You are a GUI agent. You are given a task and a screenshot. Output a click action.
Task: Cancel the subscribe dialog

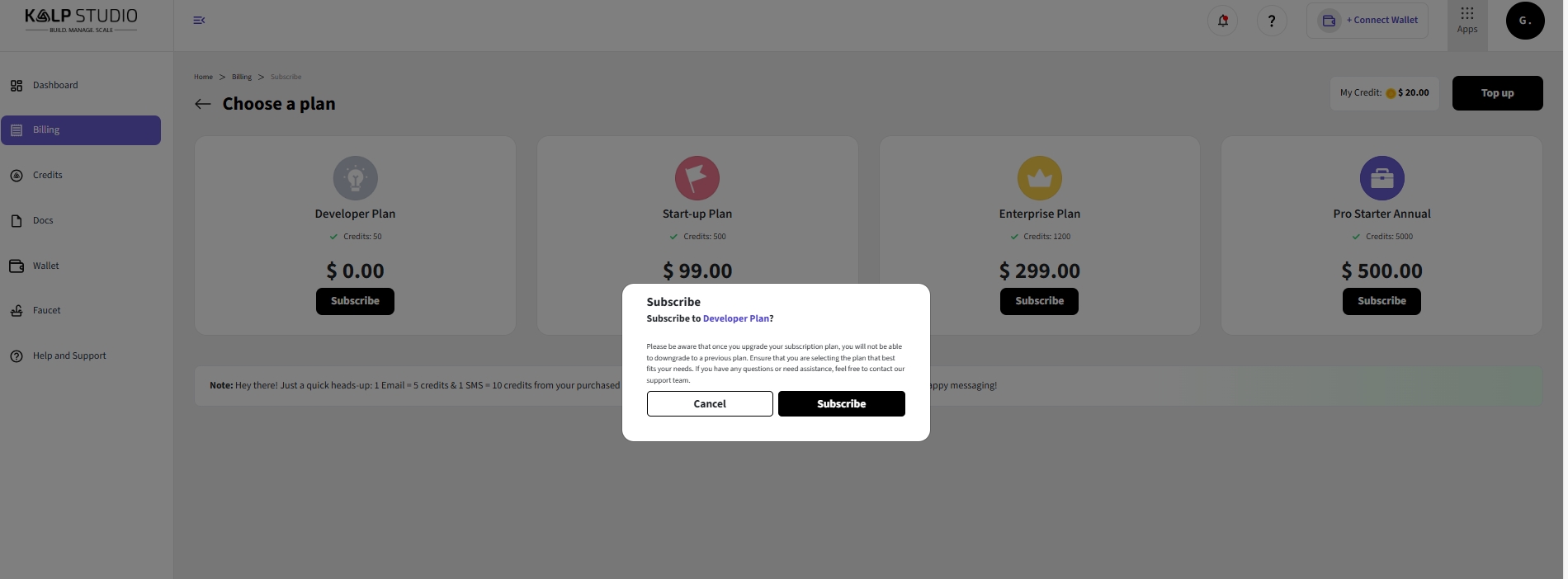coord(710,404)
